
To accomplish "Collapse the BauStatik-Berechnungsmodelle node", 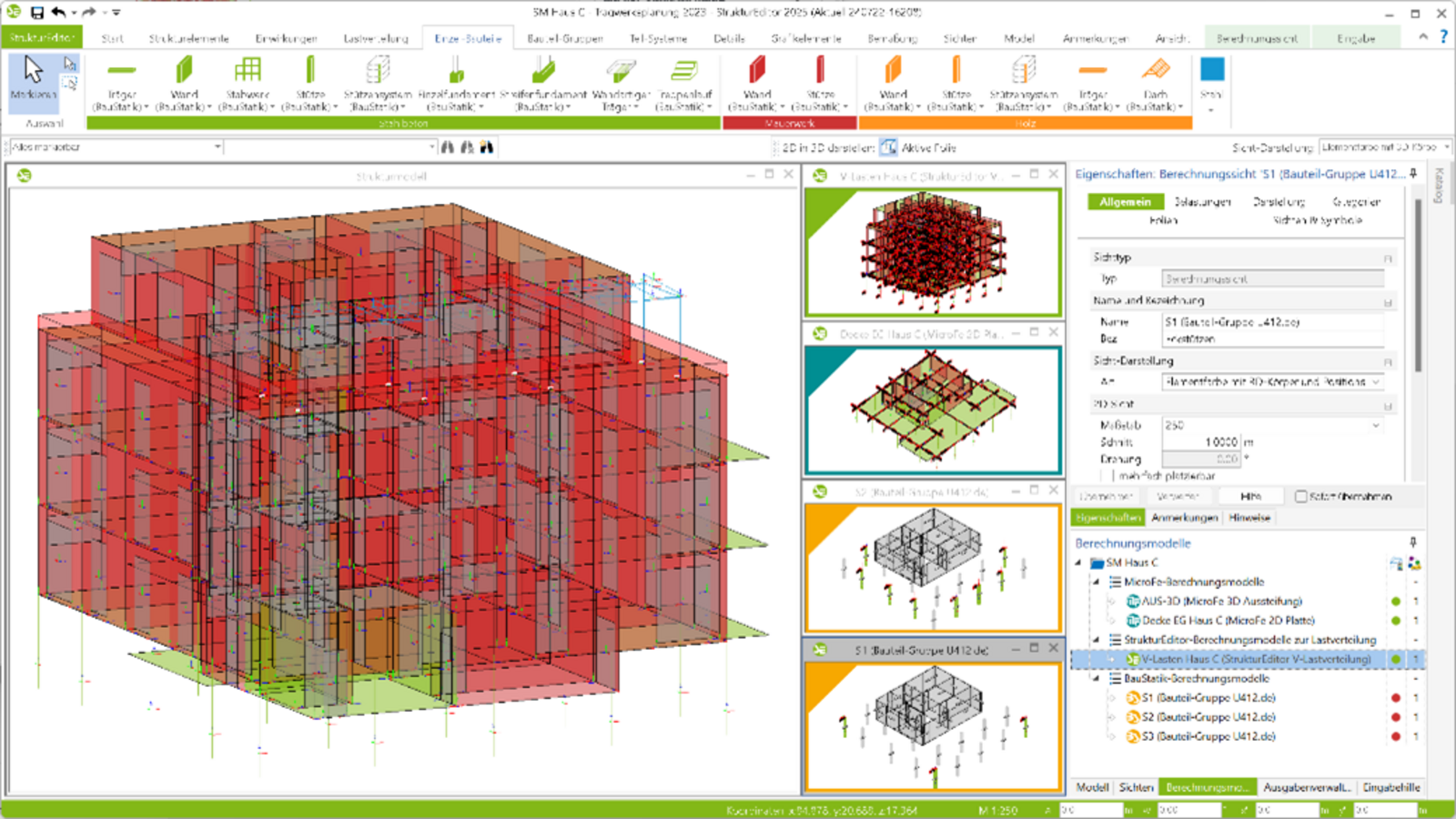I will [1096, 678].
